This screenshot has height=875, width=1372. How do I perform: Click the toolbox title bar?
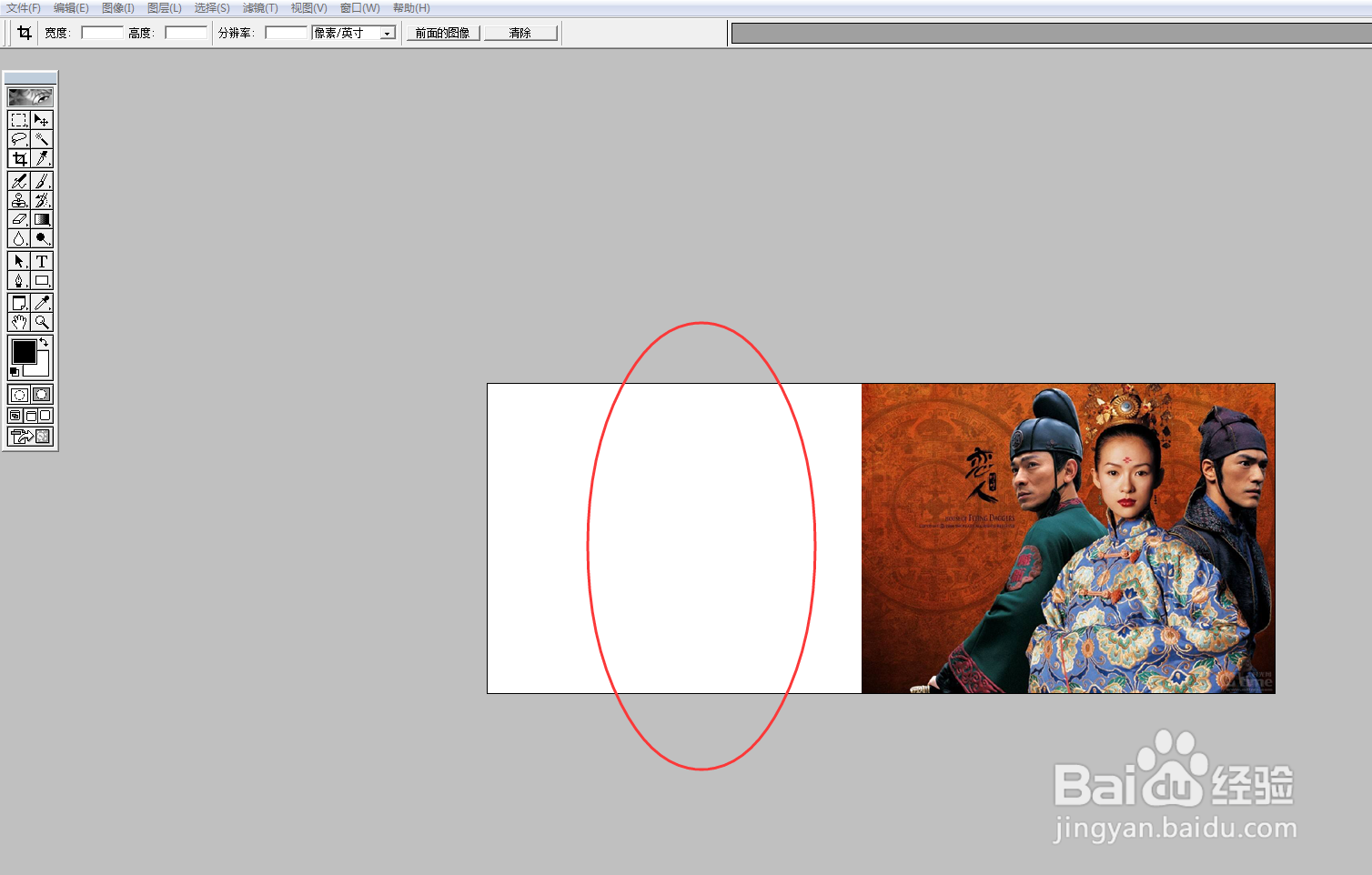(x=31, y=77)
